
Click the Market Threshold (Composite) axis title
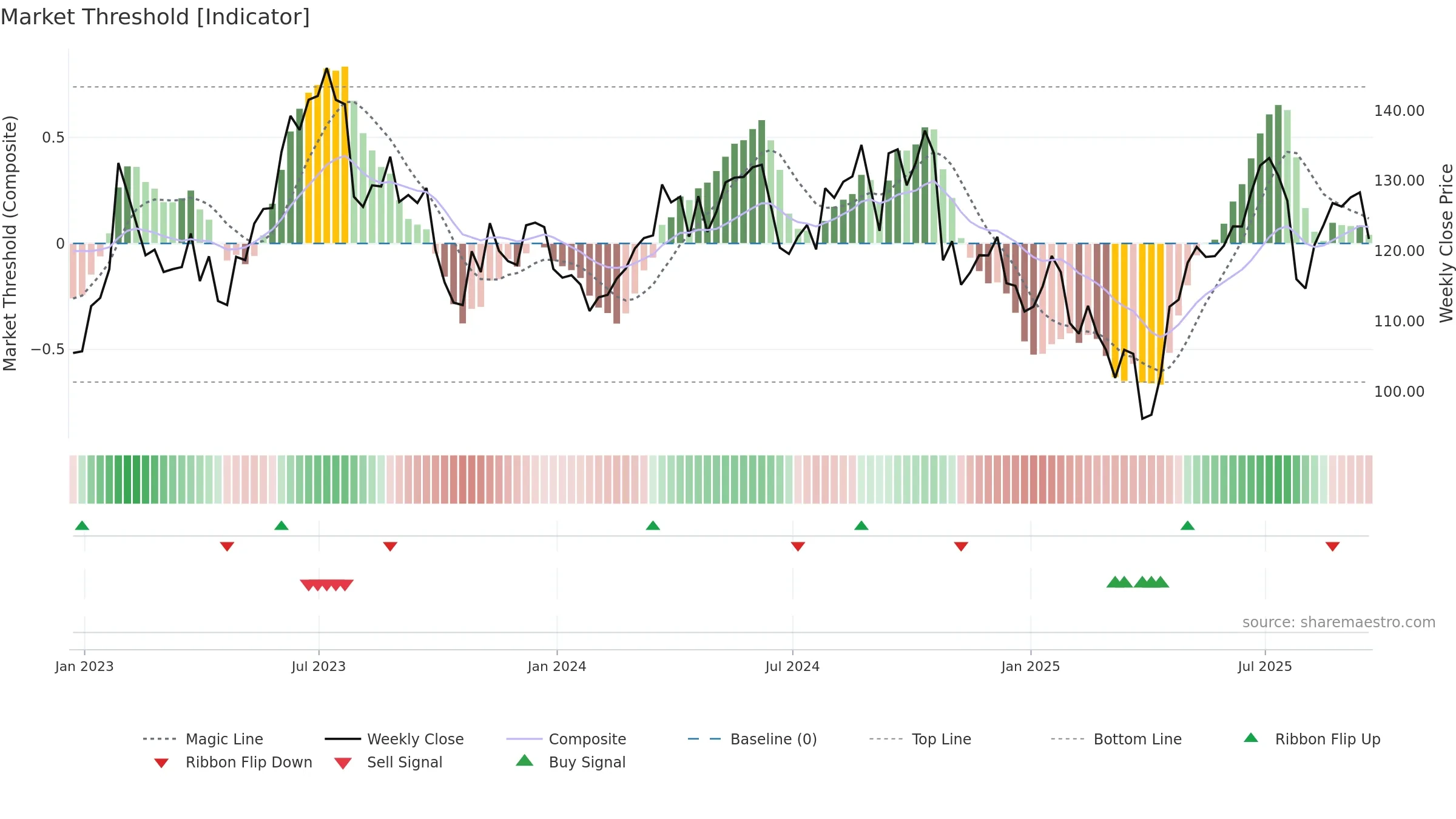pyautogui.click(x=10, y=243)
